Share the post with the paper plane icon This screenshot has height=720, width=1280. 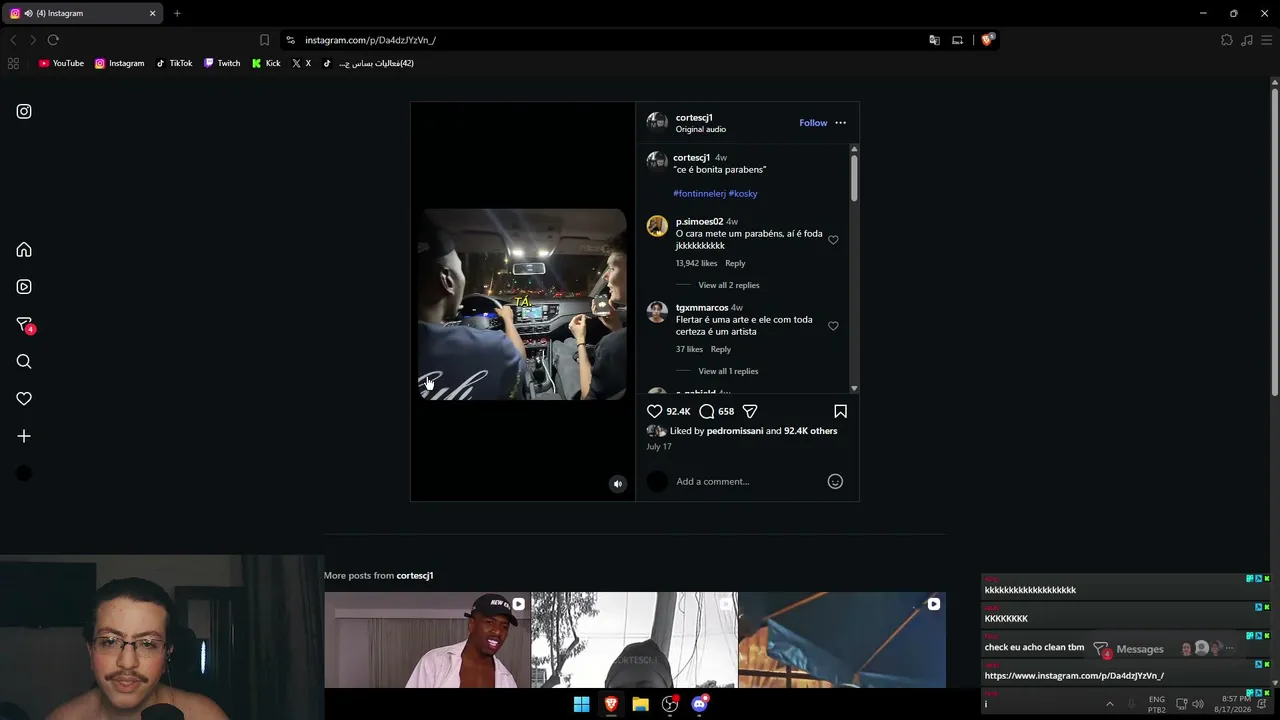(x=750, y=411)
